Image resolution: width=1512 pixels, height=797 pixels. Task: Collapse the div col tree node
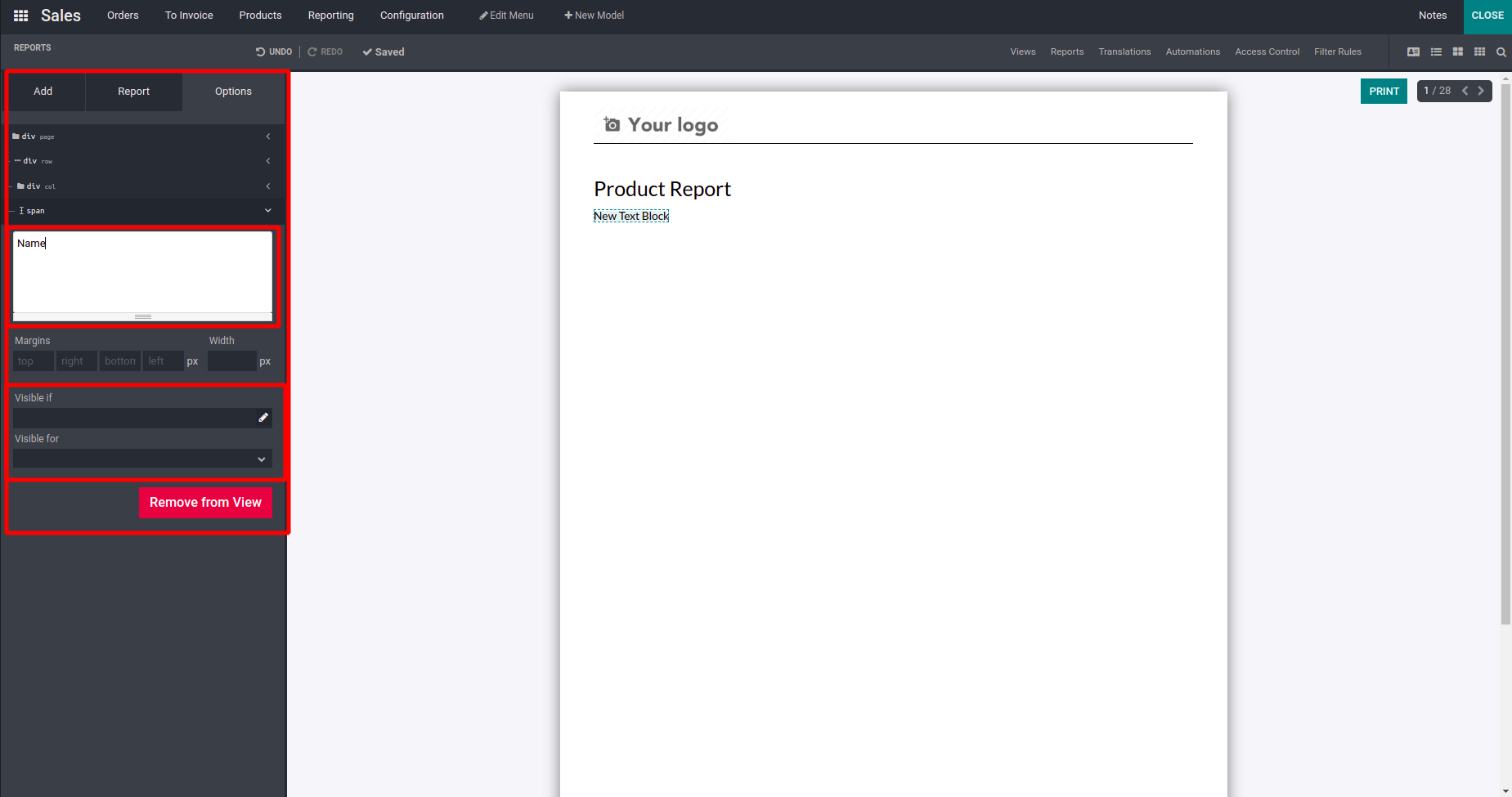268,186
